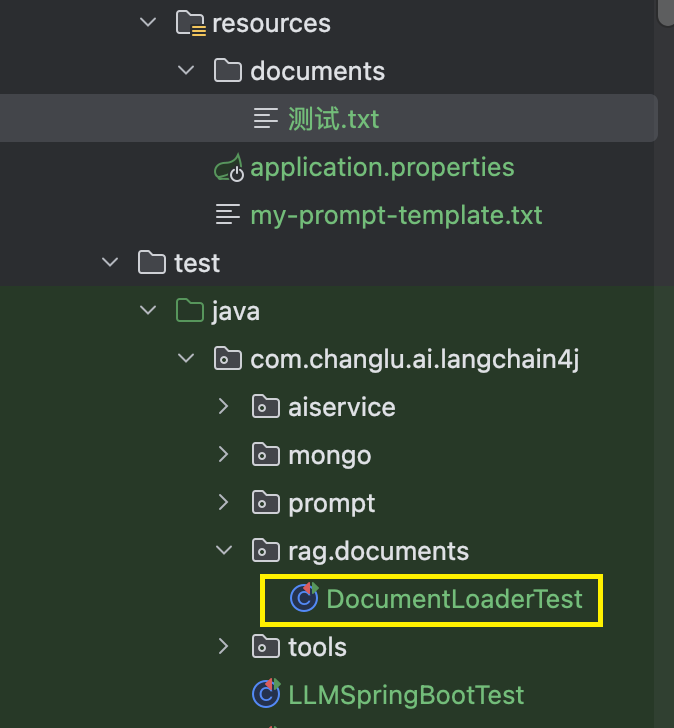Screen dimensions: 674x728
Task: Expand the aiservice package arrow
Action: (x=224, y=406)
